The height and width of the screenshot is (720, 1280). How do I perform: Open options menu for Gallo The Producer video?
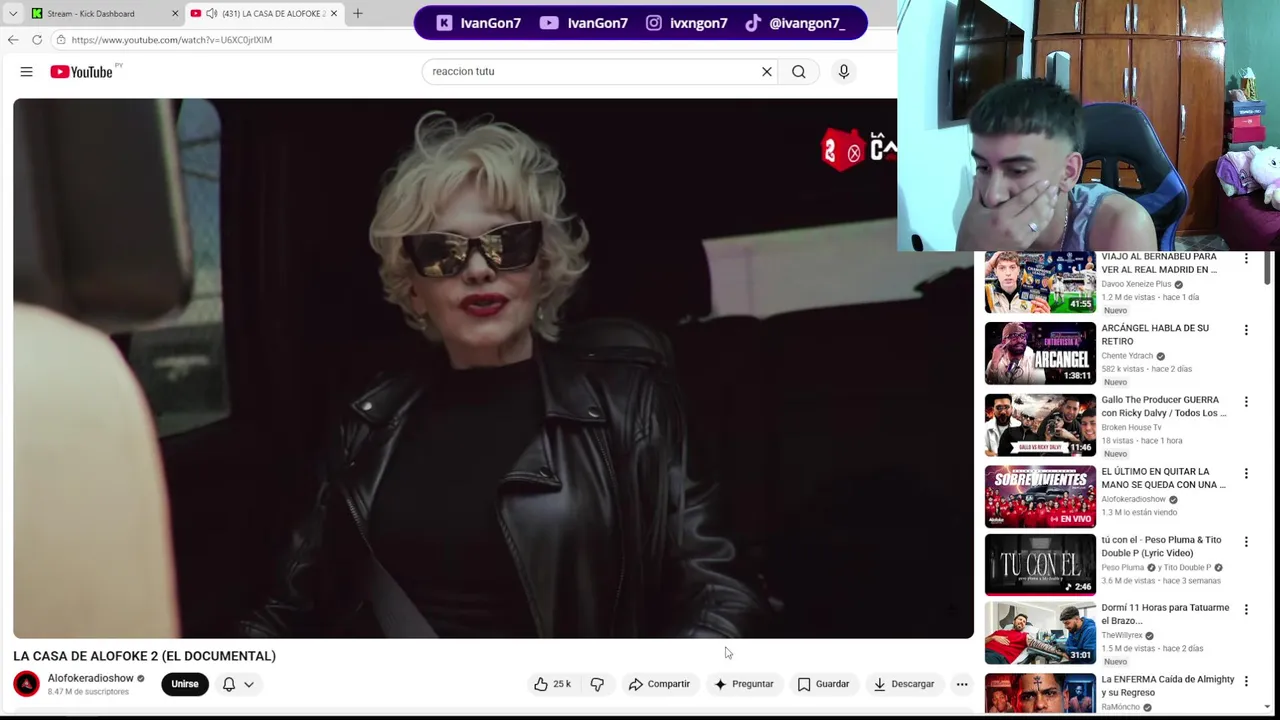tap(1246, 402)
